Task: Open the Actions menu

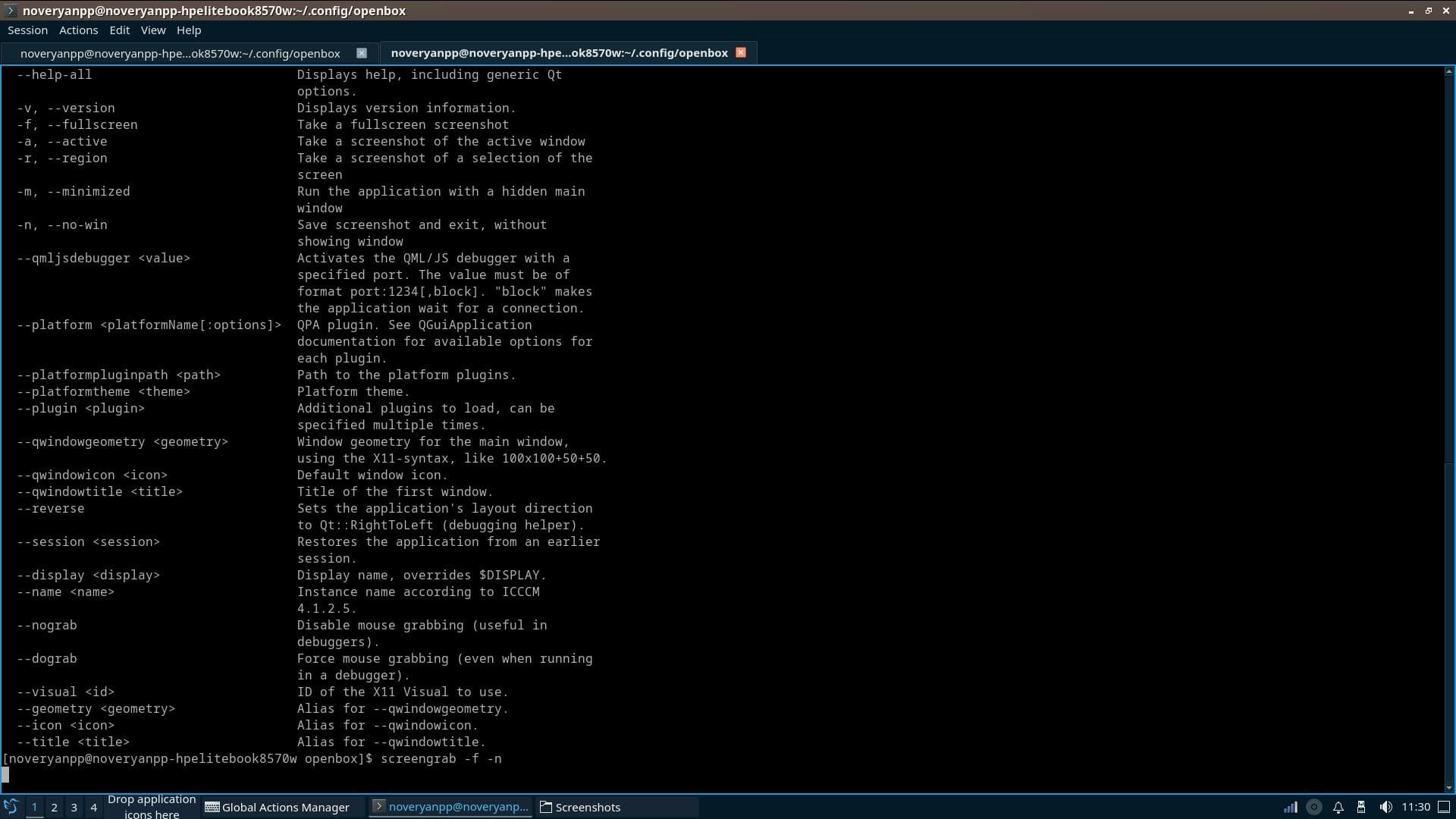Action: (x=78, y=30)
